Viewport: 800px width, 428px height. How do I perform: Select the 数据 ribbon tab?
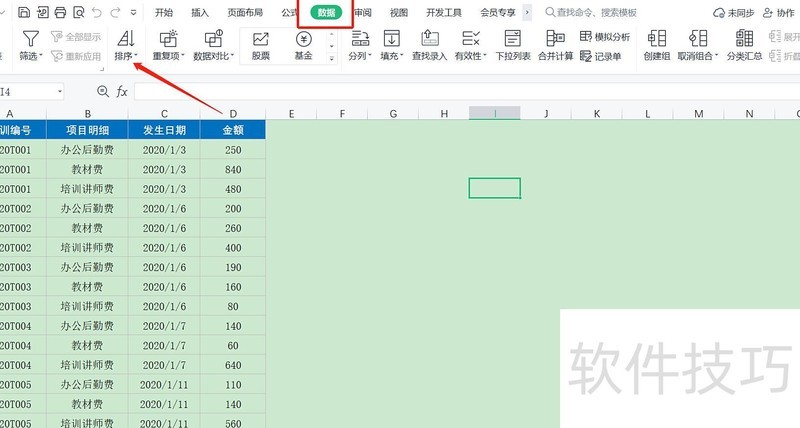[326, 13]
